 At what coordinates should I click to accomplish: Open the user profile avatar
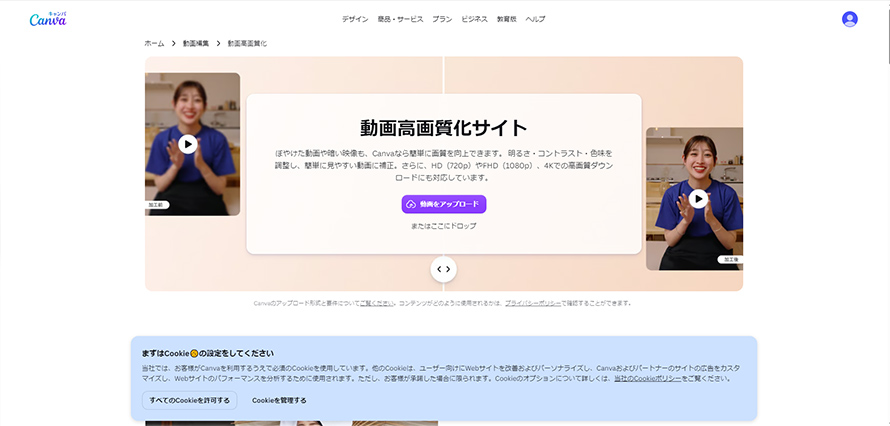850,19
